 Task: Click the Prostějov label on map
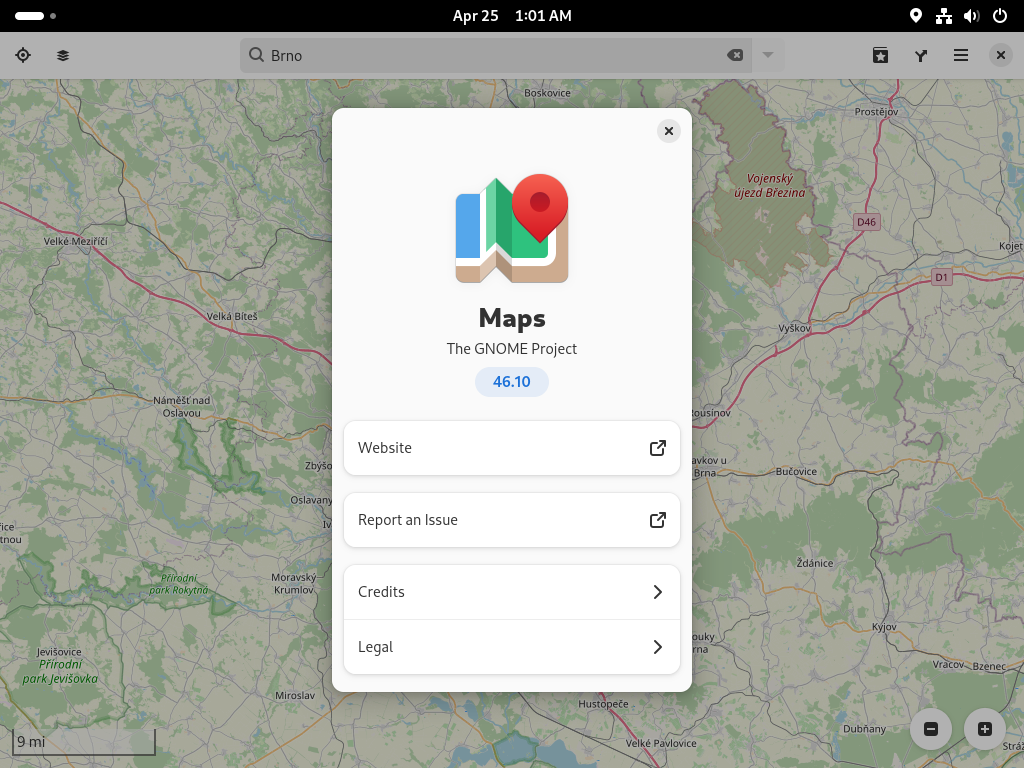(x=876, y=112)
